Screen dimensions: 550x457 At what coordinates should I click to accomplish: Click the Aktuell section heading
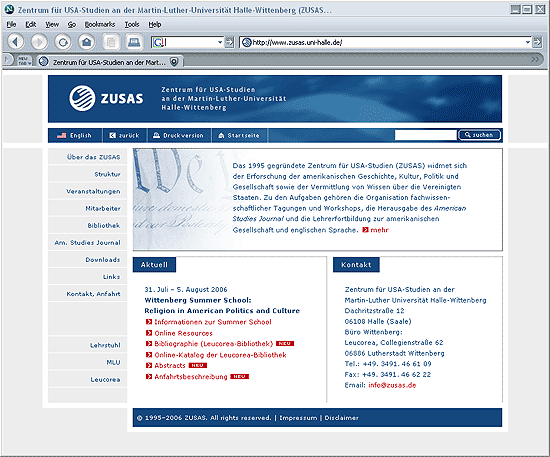pyautogui.click(x=154, y=265)
